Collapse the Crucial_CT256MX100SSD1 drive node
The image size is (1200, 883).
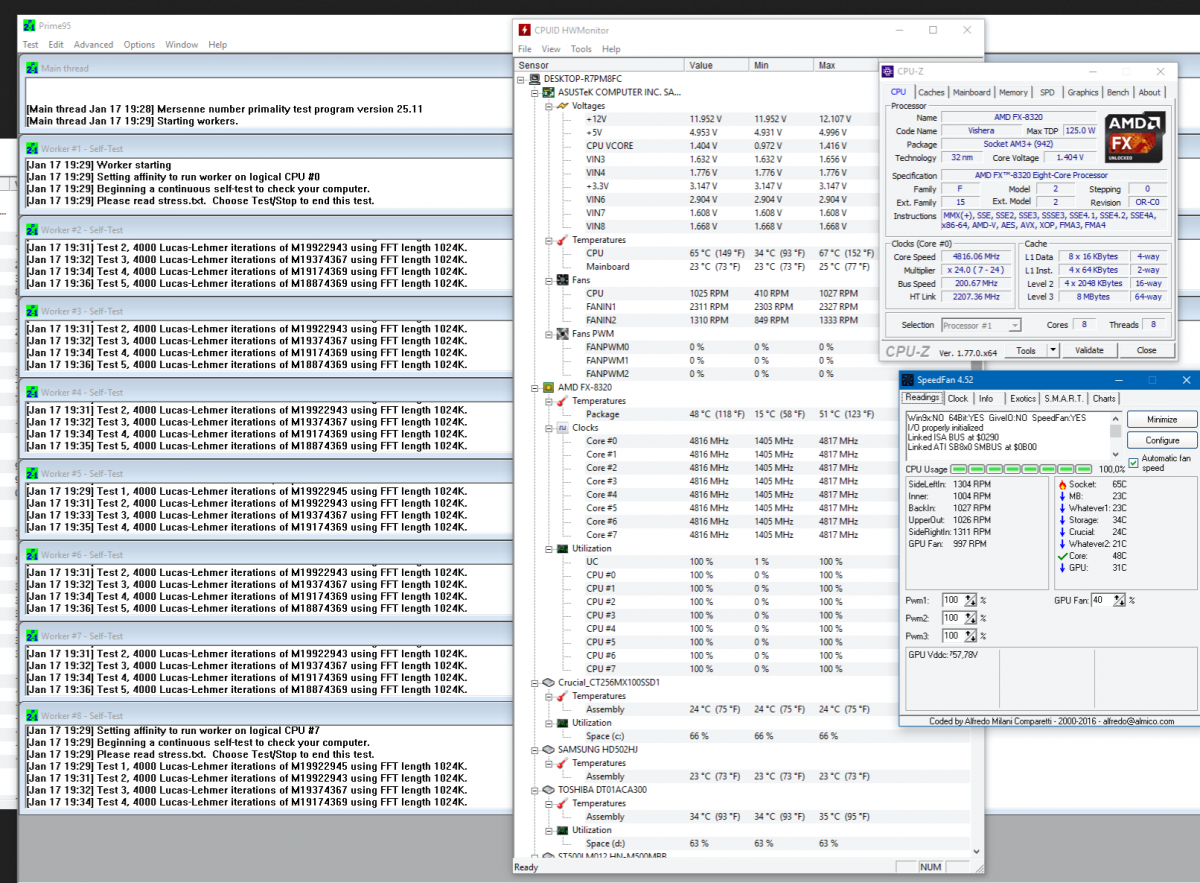point(534,682)
